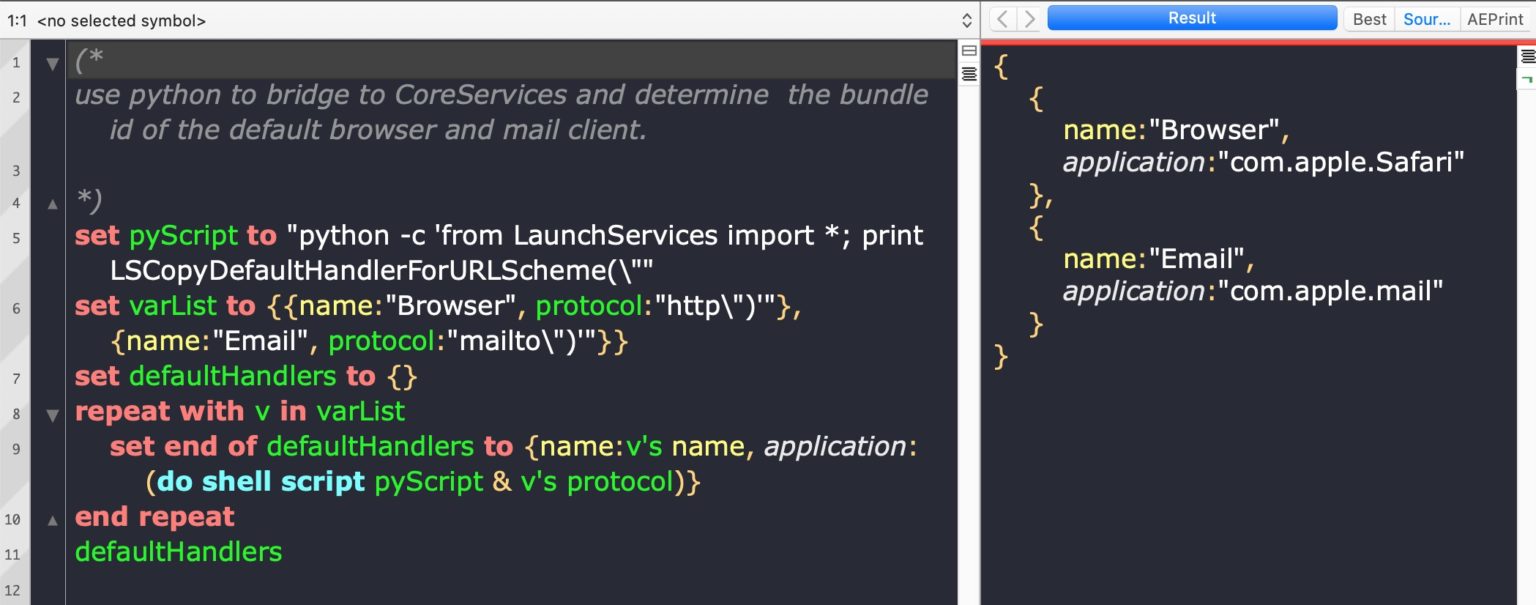The height and width of the screenshot is (605, 1536).
Task: Open the symbol navigation popup arrows
Action: point(966,20)
